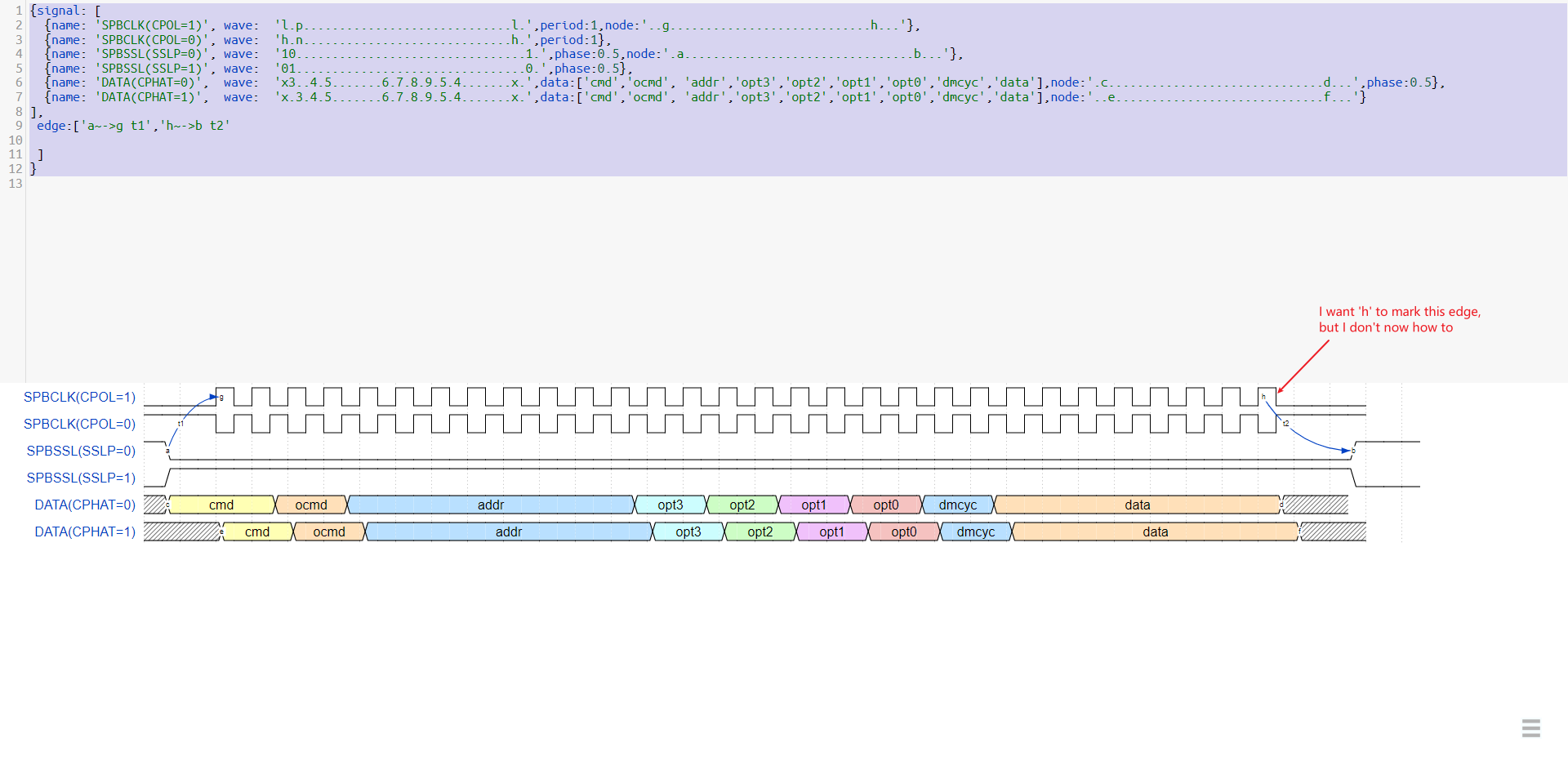Click the SPBSSL(SSLP=1) signal label
1568x765 pixels.
tap(81, 478)
